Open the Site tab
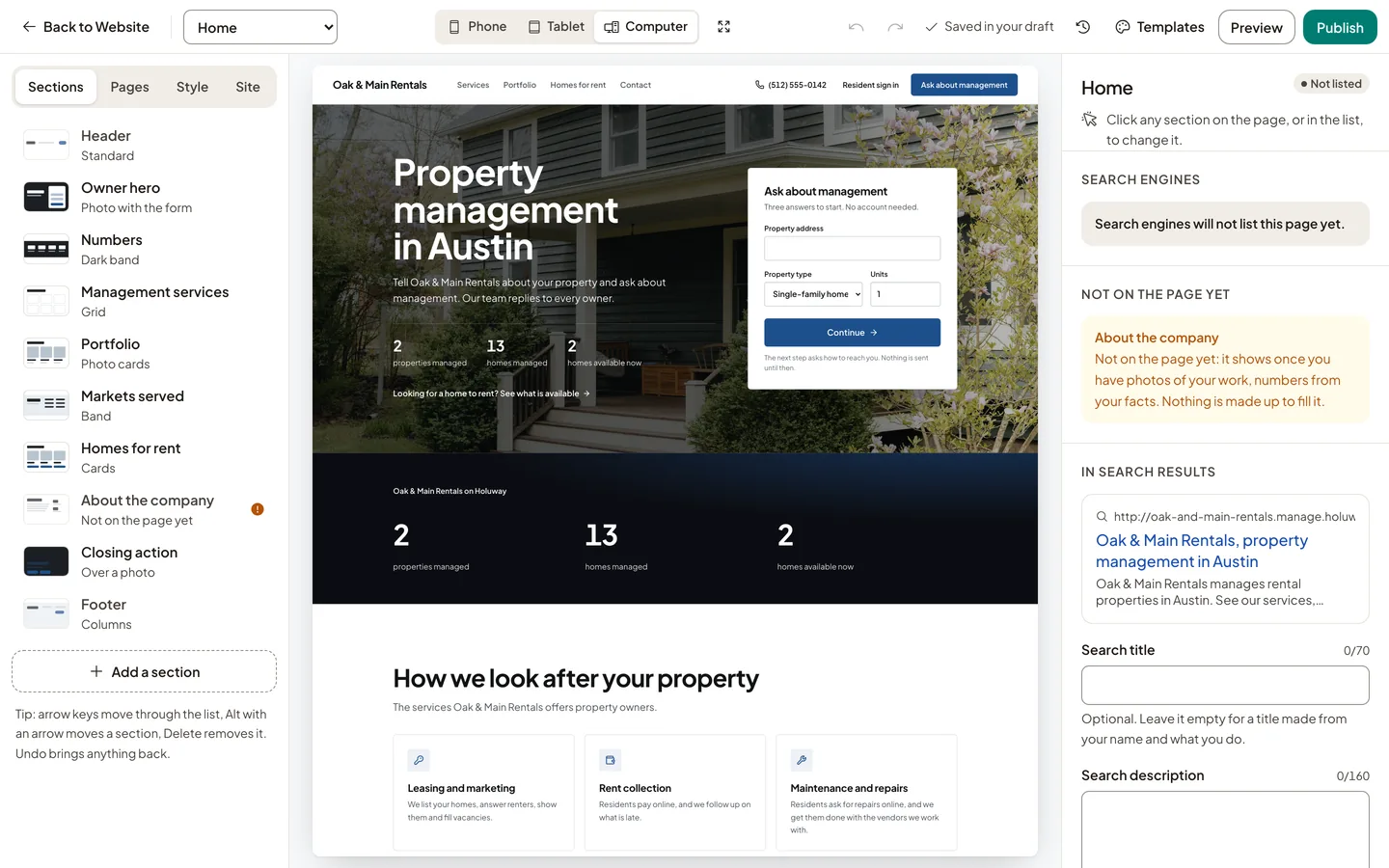Image resolution: width=1389 pixels, height=868 pixels. (x=248, y=87)
